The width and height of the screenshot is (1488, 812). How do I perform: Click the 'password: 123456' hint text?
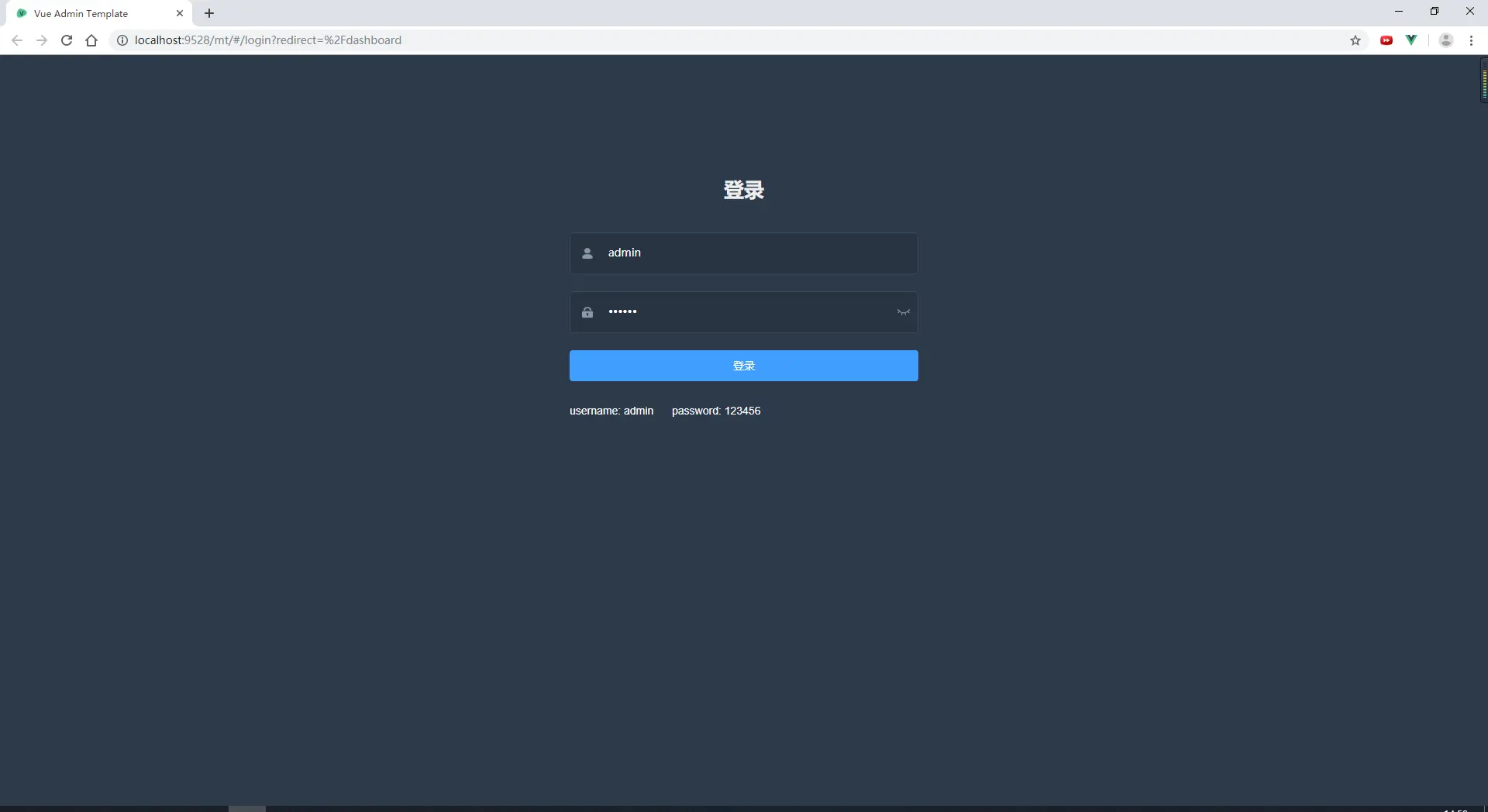(x=716, y=411)
